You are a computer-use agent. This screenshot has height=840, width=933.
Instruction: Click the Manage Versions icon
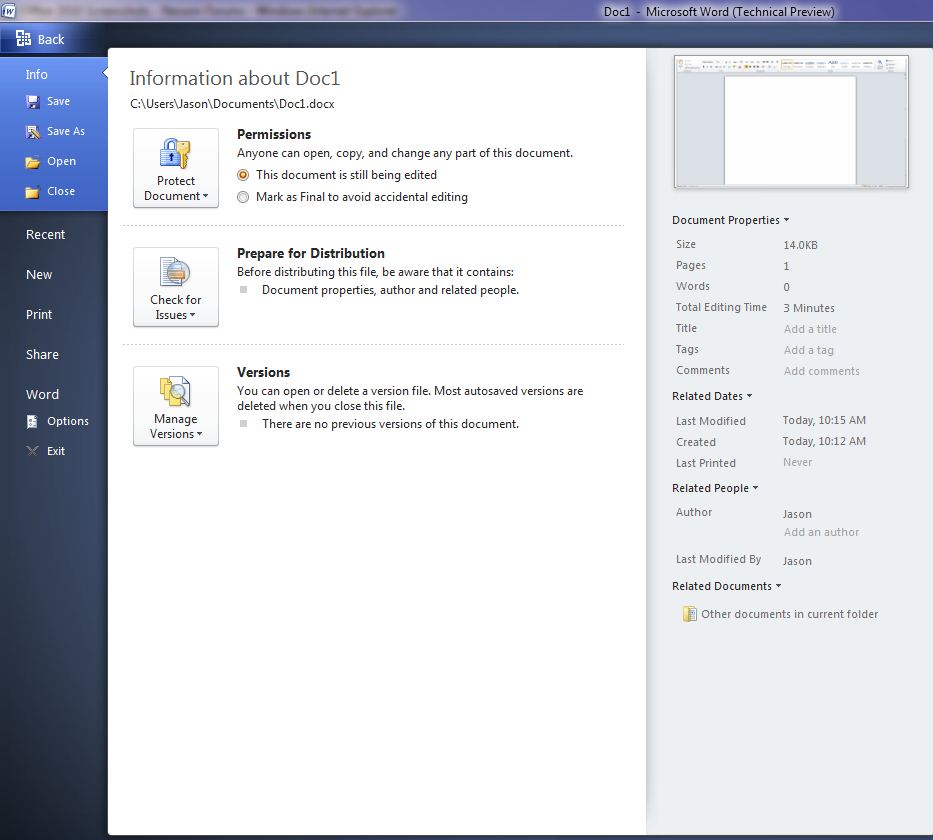[175, 392]
